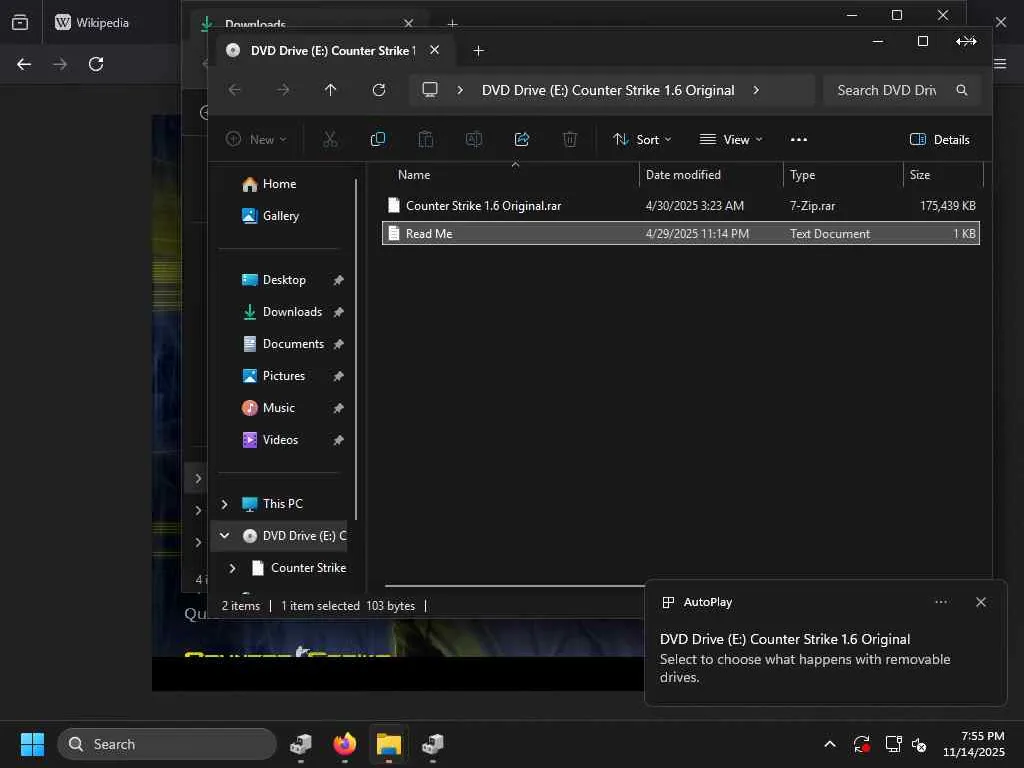The height and width of the screenshot is (768, 1024).
Task: Refresh the DVD Drive folder view
Action: [x=379, y=90]
